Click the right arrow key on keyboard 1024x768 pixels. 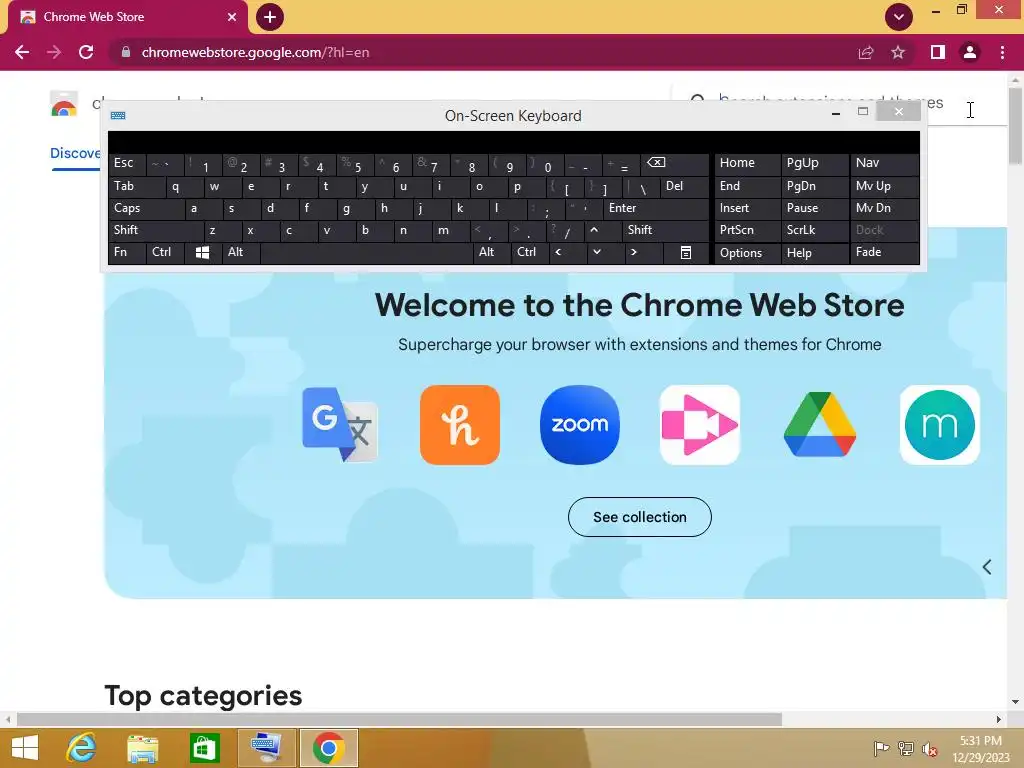(643, 253)
